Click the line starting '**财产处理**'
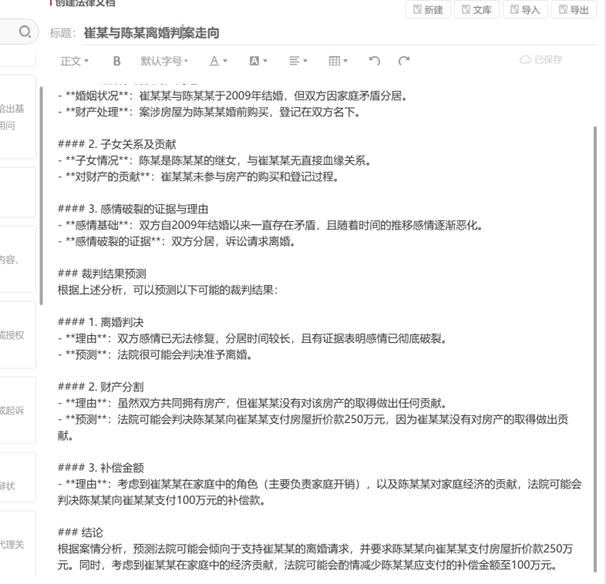The image size is (606, 584). click(x=209, y=112)
